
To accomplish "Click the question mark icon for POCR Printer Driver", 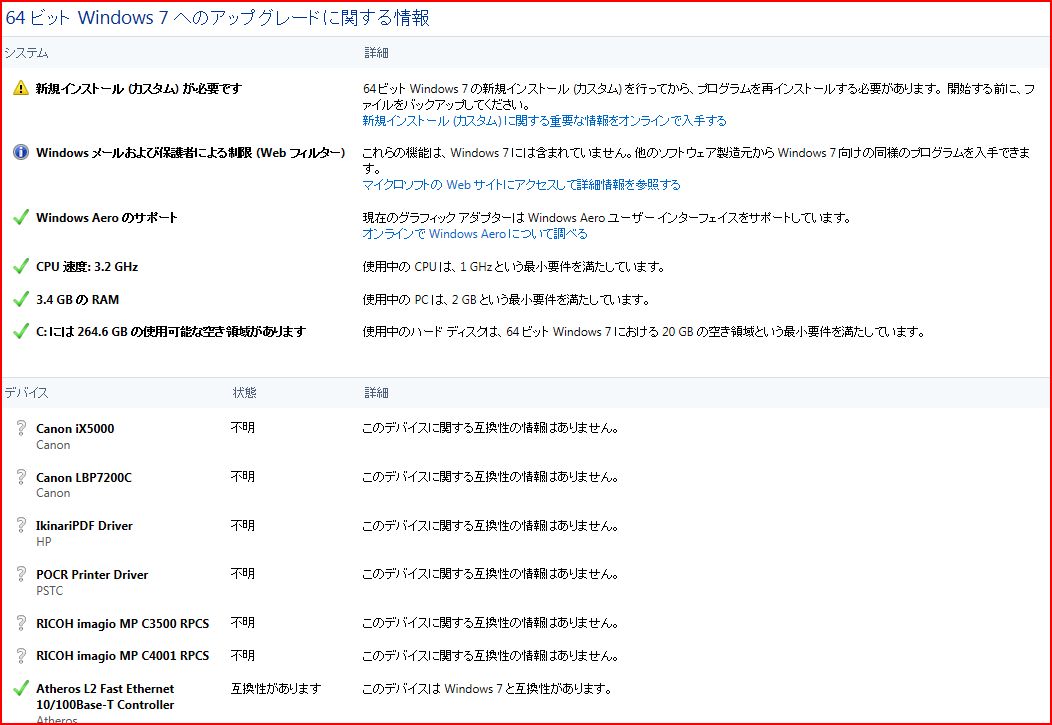I will coord(21,574).
